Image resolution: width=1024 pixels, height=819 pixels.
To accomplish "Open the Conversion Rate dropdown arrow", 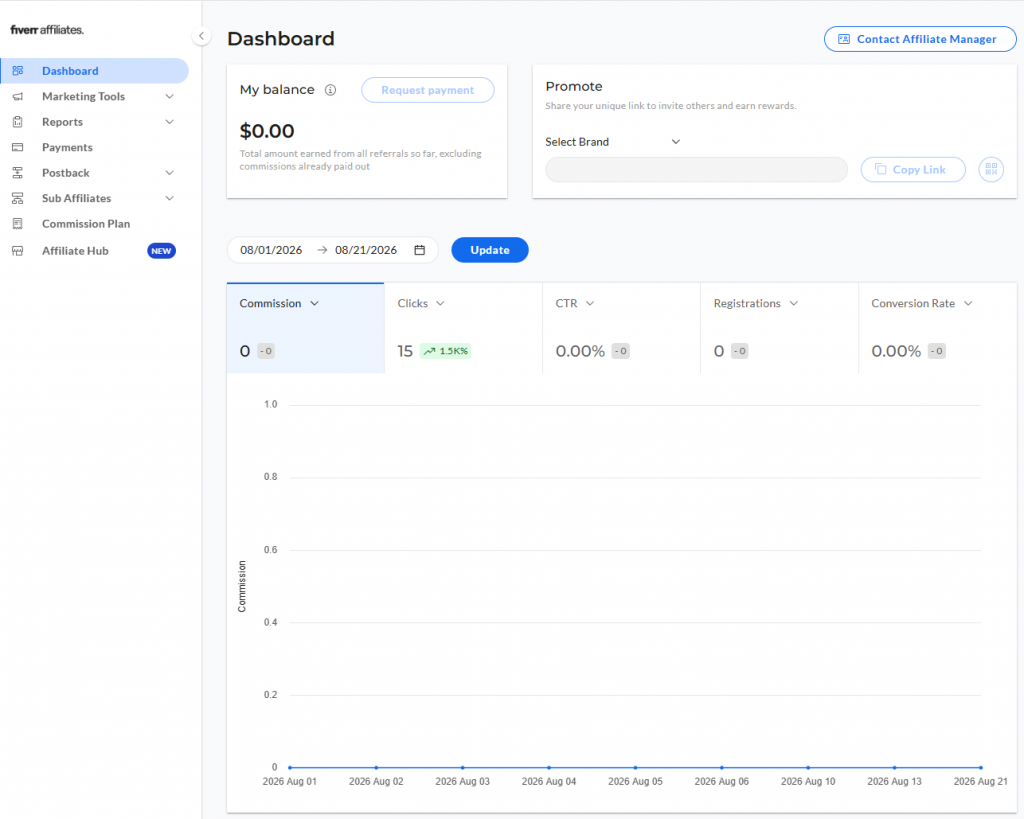I will (968, 303).
